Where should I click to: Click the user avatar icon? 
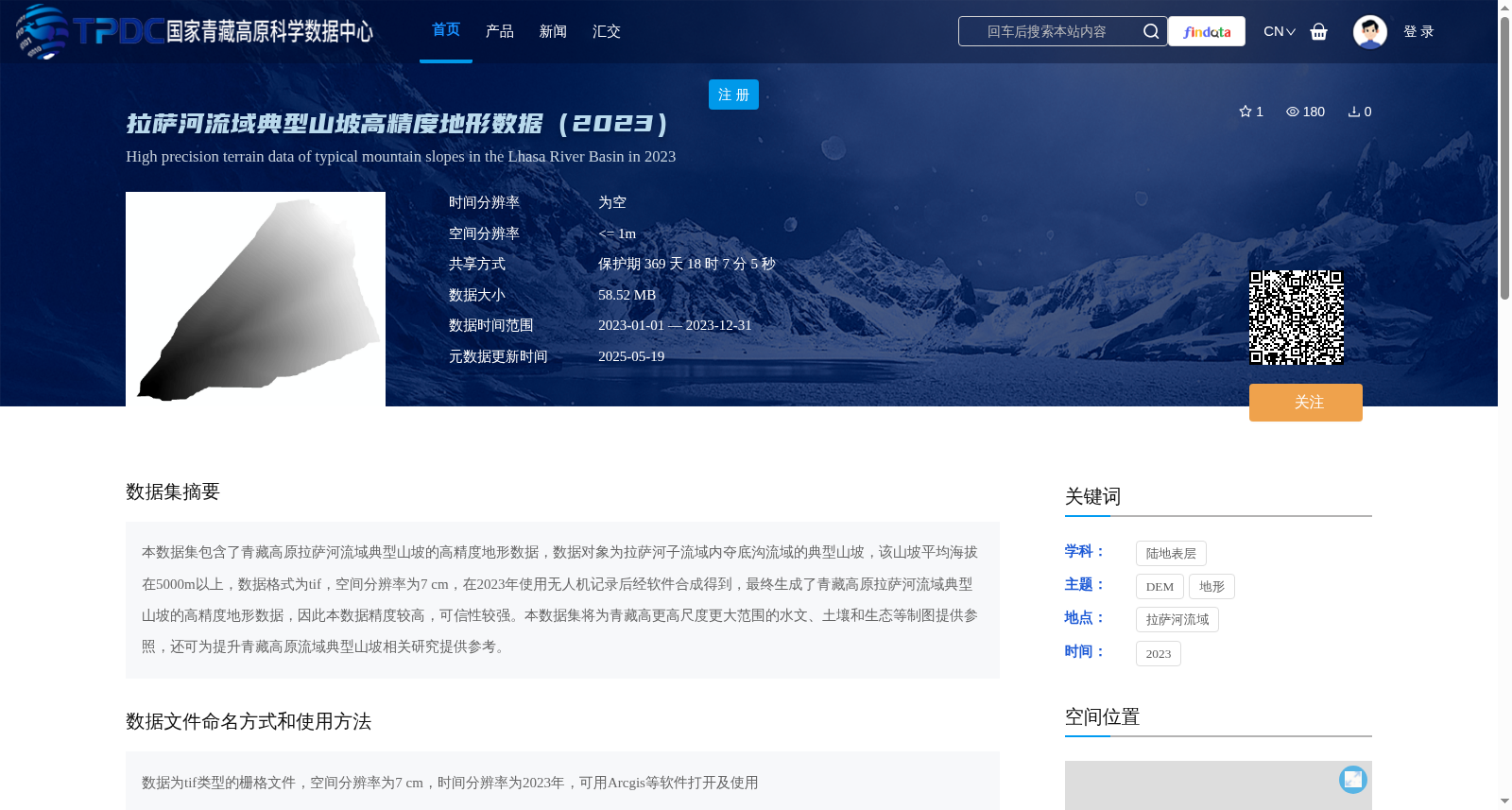[x=1369, y=31]
